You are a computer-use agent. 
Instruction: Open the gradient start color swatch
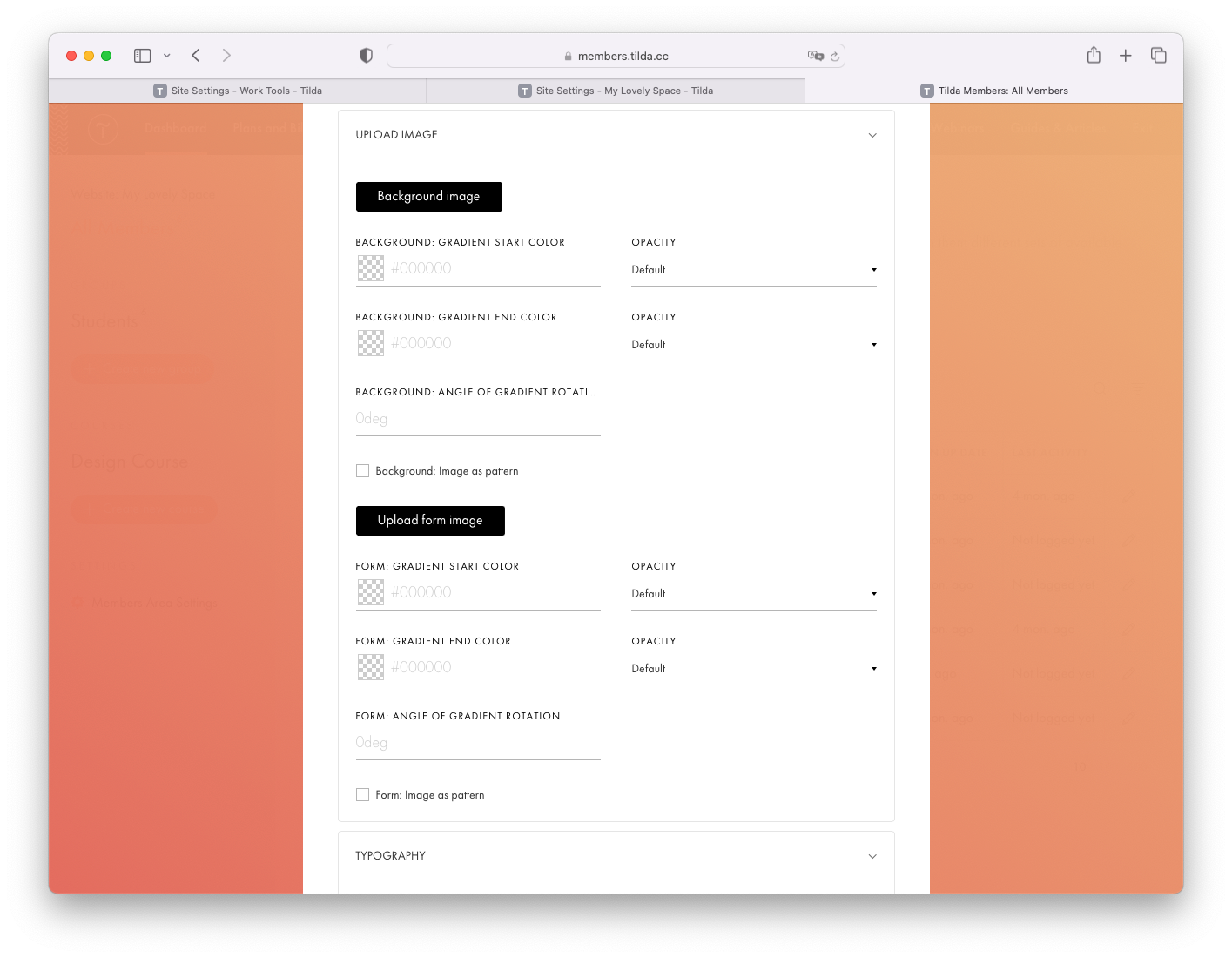(x=371, y=267)
